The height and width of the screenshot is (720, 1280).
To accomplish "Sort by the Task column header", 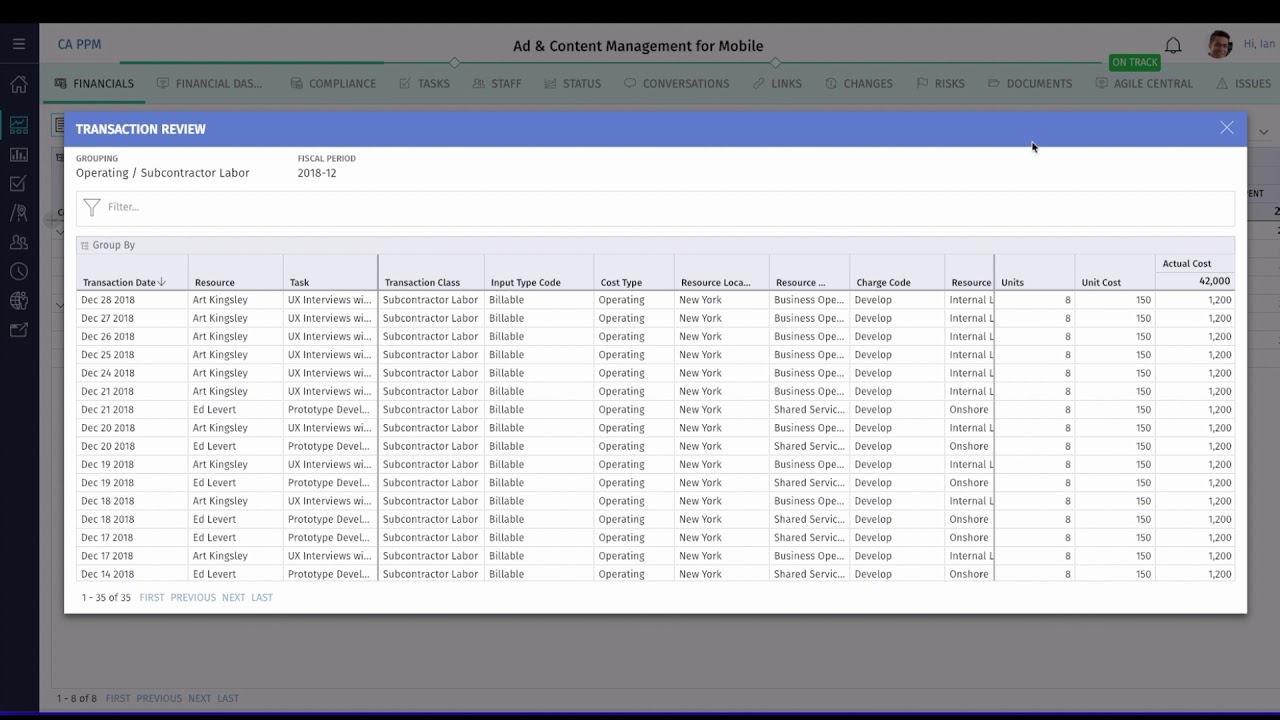I will [299, 283].
